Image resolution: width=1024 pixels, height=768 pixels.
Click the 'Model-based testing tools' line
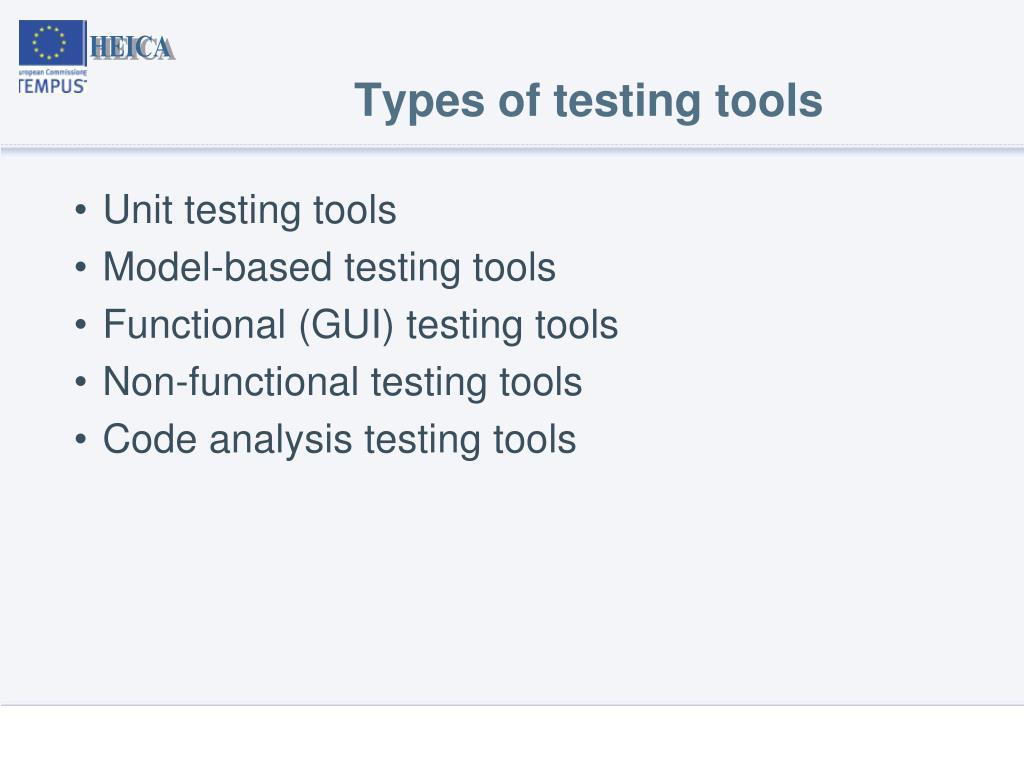pyautogui.click(x=329, y=268)
